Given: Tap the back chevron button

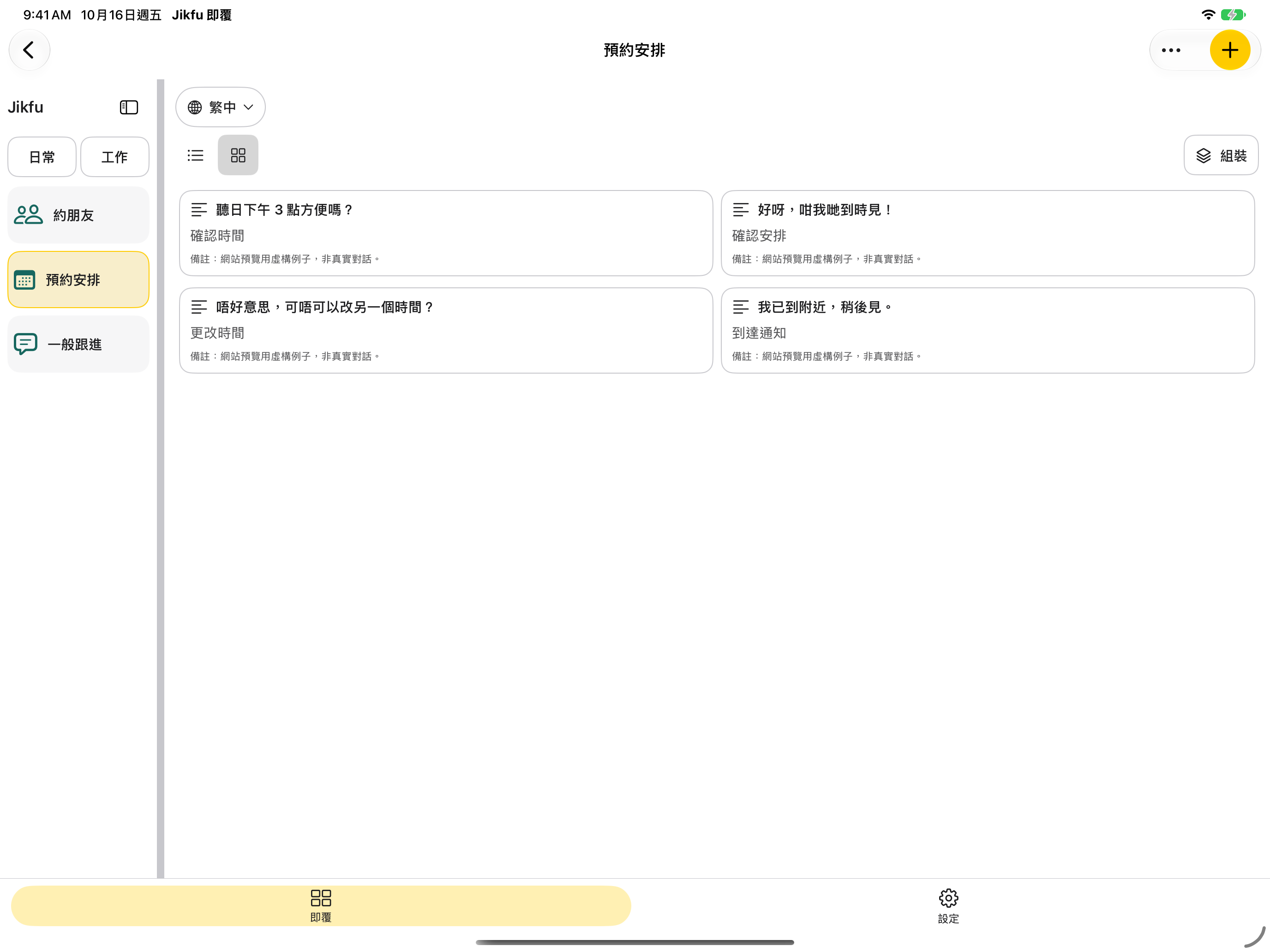Looking at the screenshot, I should pos(29,50).
